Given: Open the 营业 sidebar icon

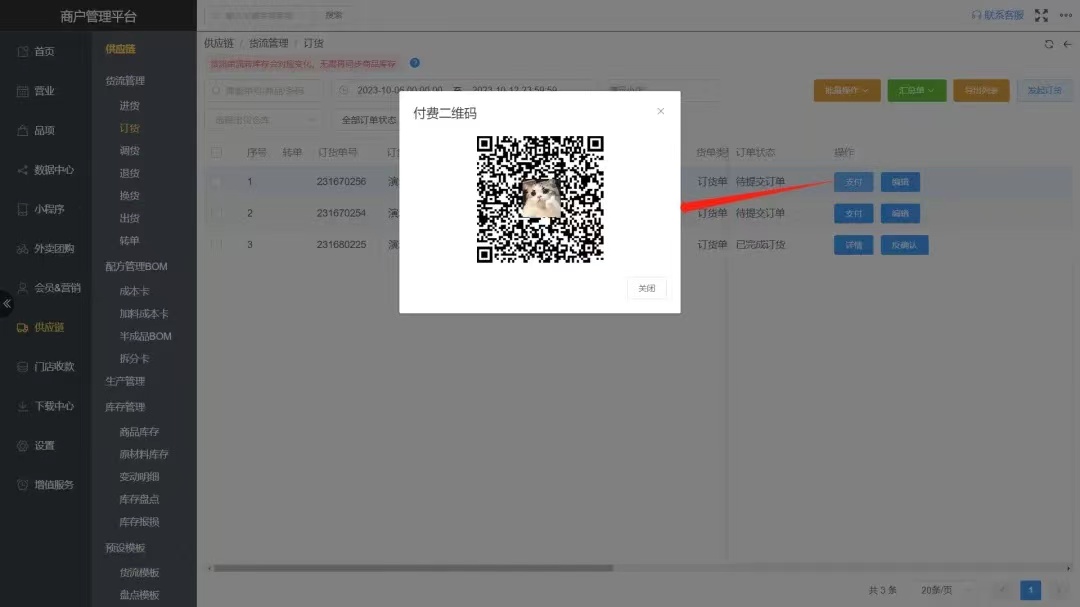Looking at the screenshot, I should click(x=23, y=91).
